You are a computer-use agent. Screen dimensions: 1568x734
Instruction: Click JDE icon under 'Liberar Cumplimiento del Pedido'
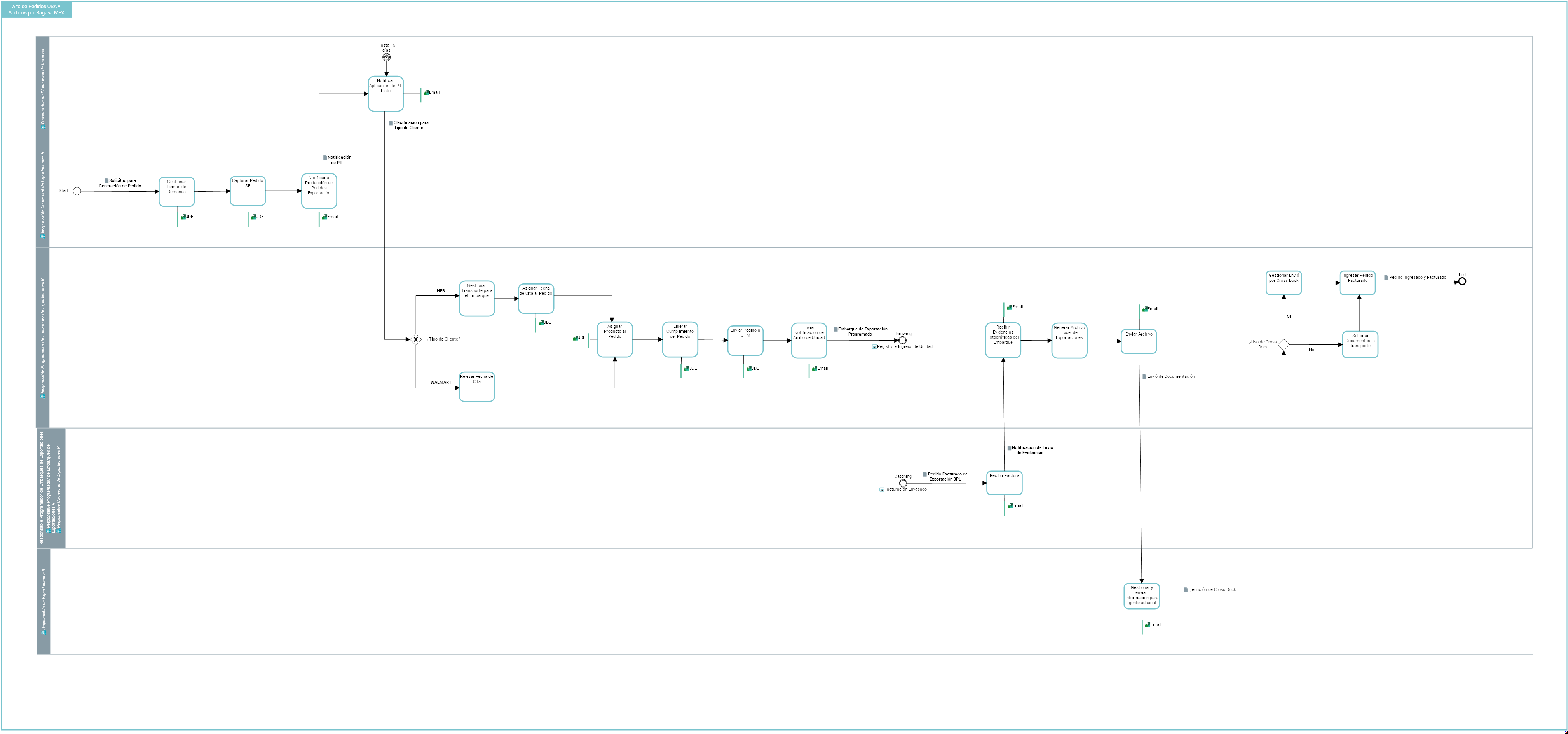687,369
